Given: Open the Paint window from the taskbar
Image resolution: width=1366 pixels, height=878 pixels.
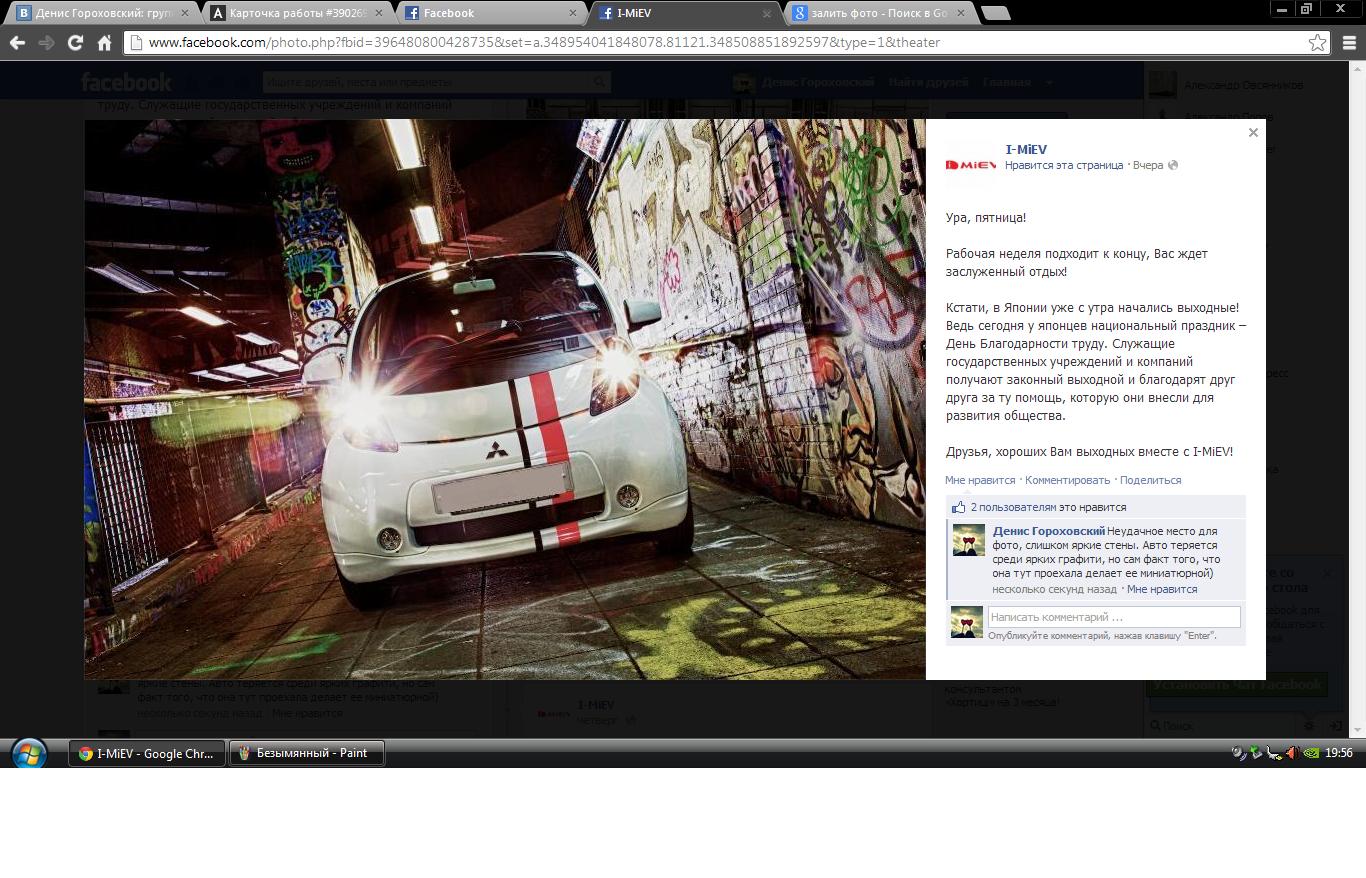Looking at the screenshot, I should [x=307, y=753].
